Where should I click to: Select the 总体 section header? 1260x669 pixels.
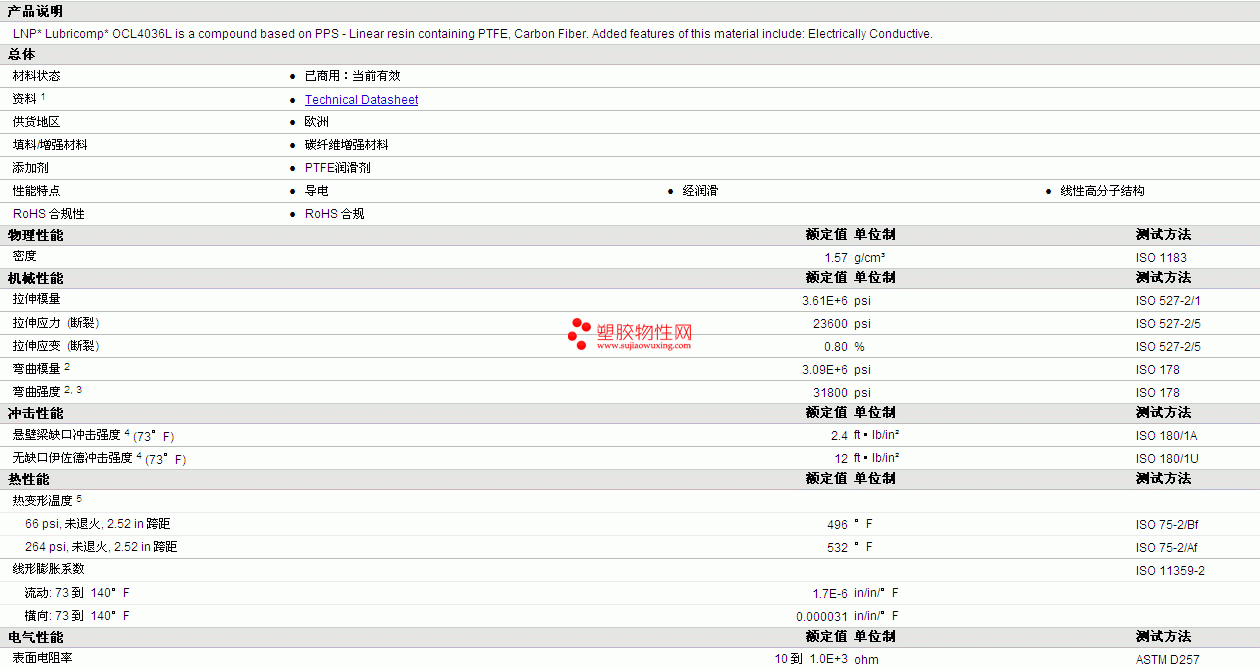click(x=22, y=55)
